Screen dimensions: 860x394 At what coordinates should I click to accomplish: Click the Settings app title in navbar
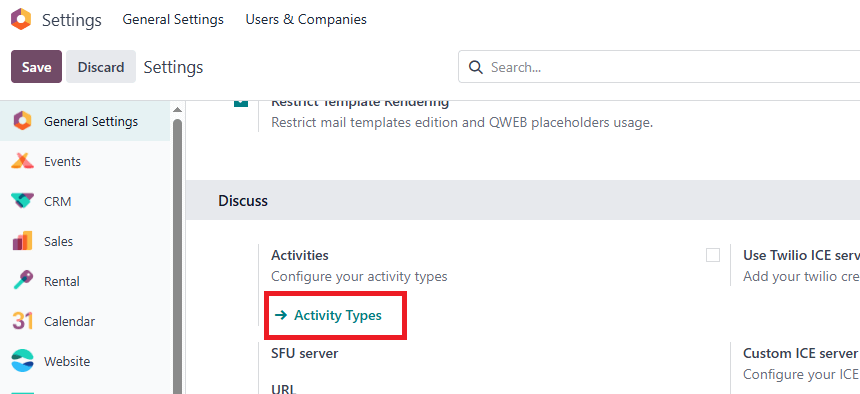(72, 20)
